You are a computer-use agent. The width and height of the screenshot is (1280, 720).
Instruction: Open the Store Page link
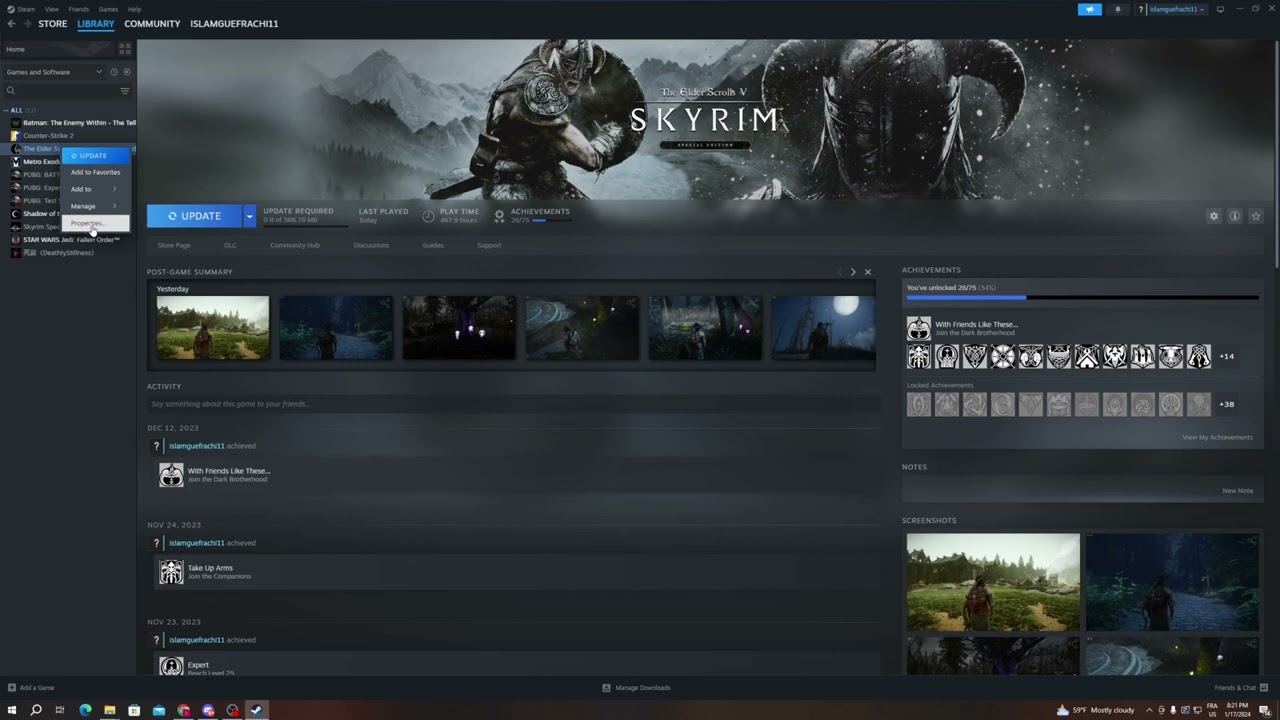point(174,245)
